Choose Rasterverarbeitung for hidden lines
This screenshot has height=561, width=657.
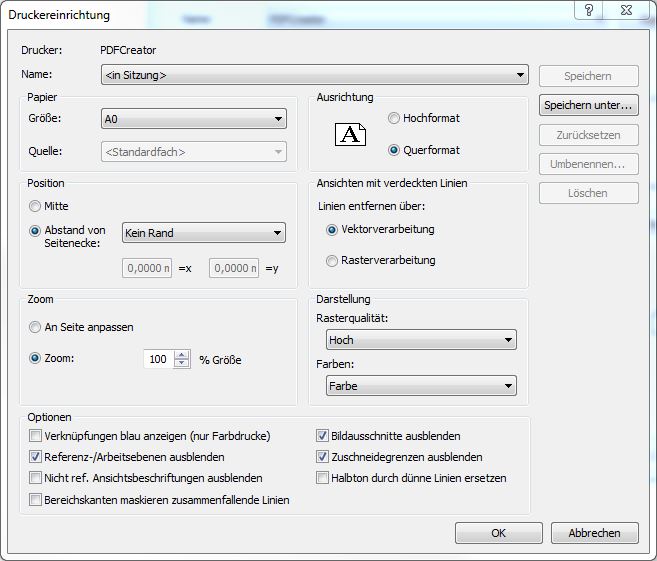[x=333, y=261]
